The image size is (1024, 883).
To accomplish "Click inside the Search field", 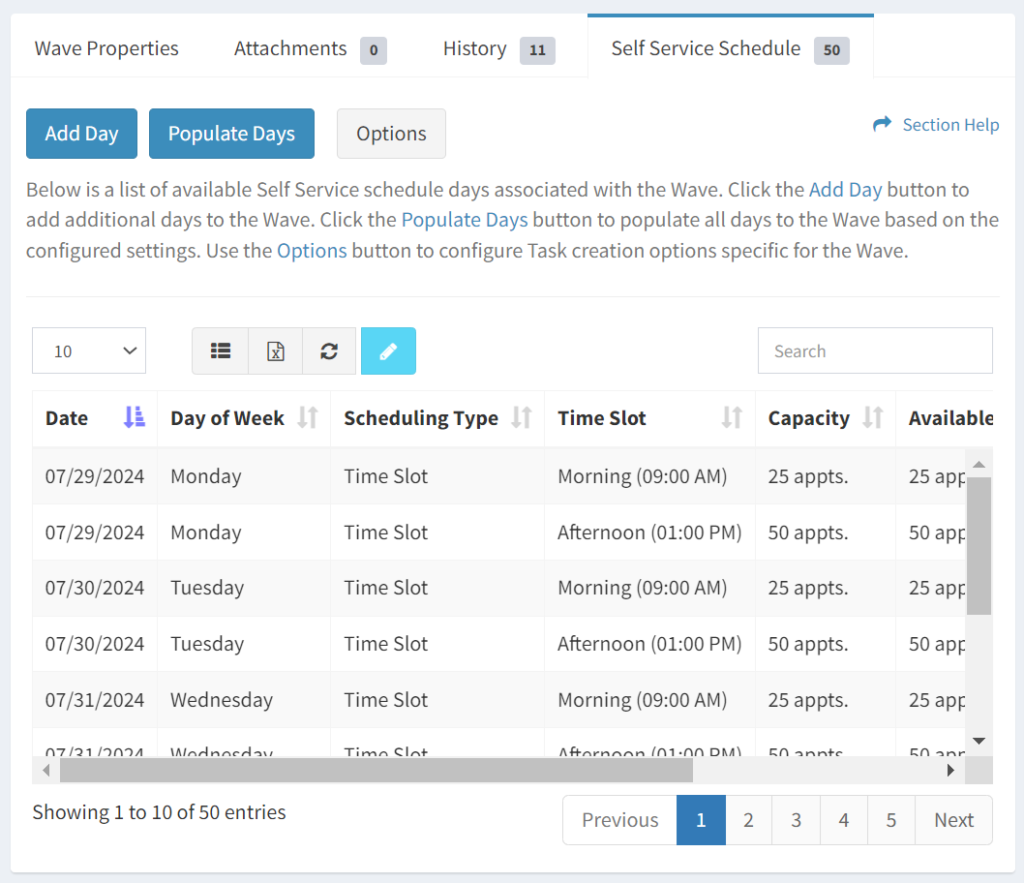I will (x=875, y=351).
